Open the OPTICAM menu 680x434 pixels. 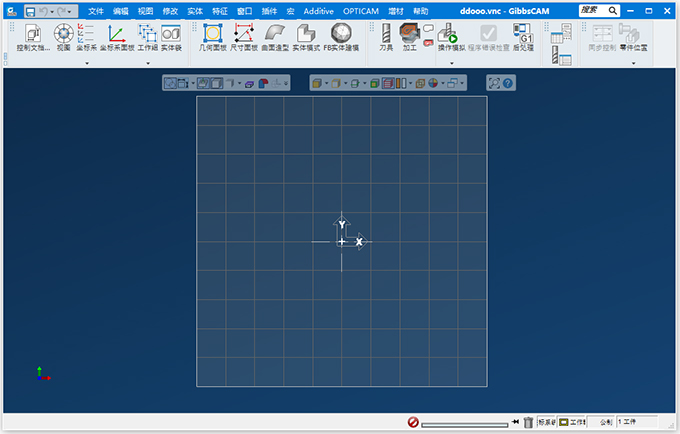pyautogui.click(x=361, y=11)
